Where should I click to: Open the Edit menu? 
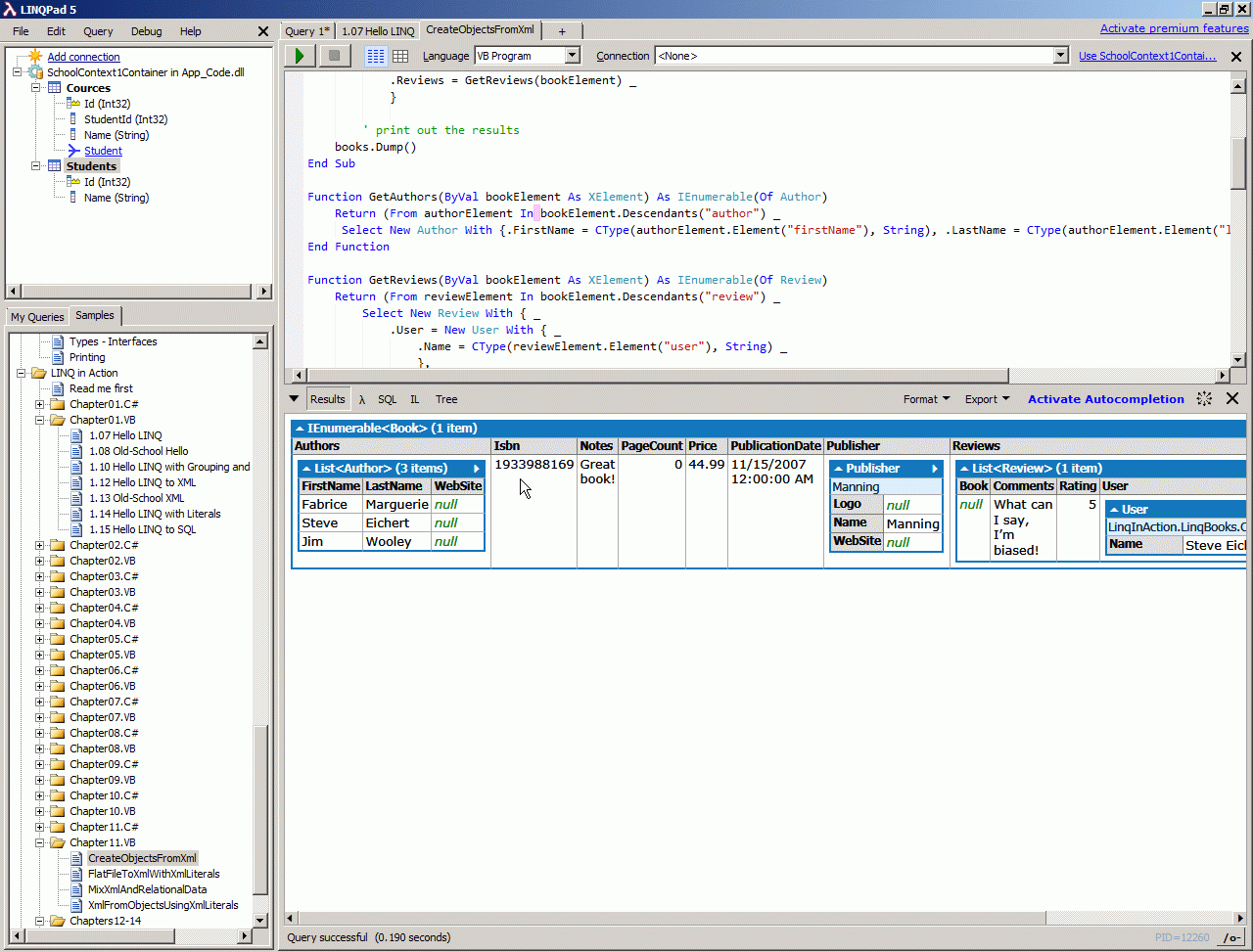[56, 31]
